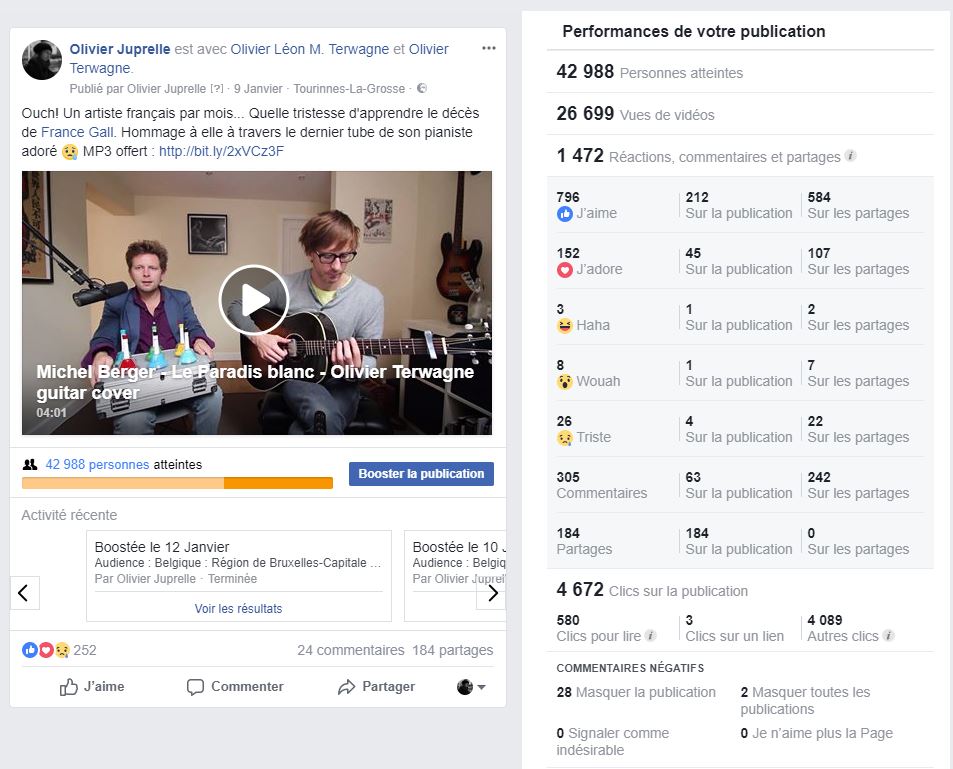Open the bit.ly MP3 link
Image resolution: width=953 pixels, height=769 pixels.
click(x=221, y=151)
